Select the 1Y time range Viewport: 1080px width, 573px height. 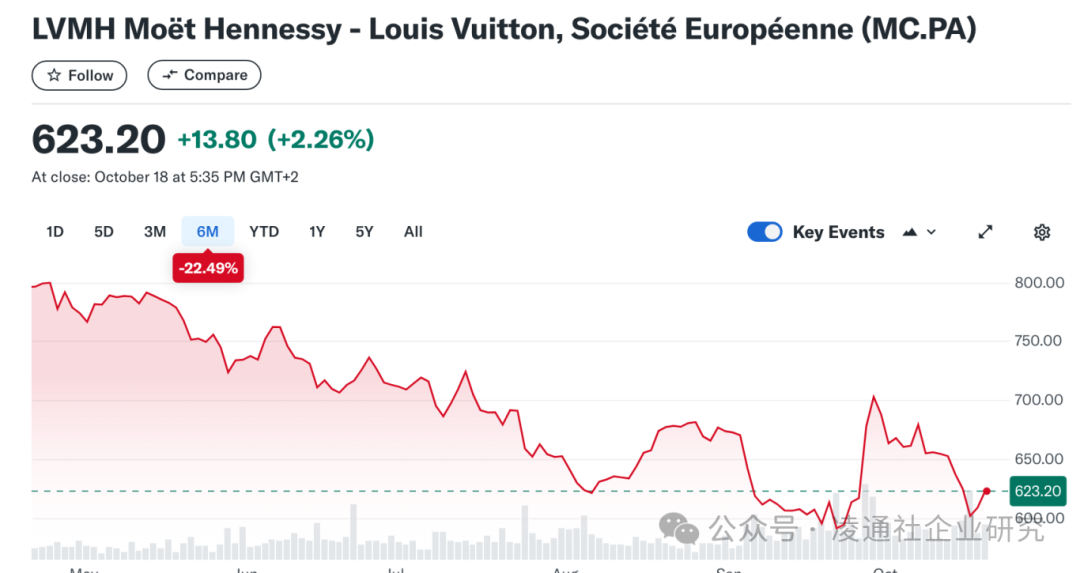[x=317, y=232]
